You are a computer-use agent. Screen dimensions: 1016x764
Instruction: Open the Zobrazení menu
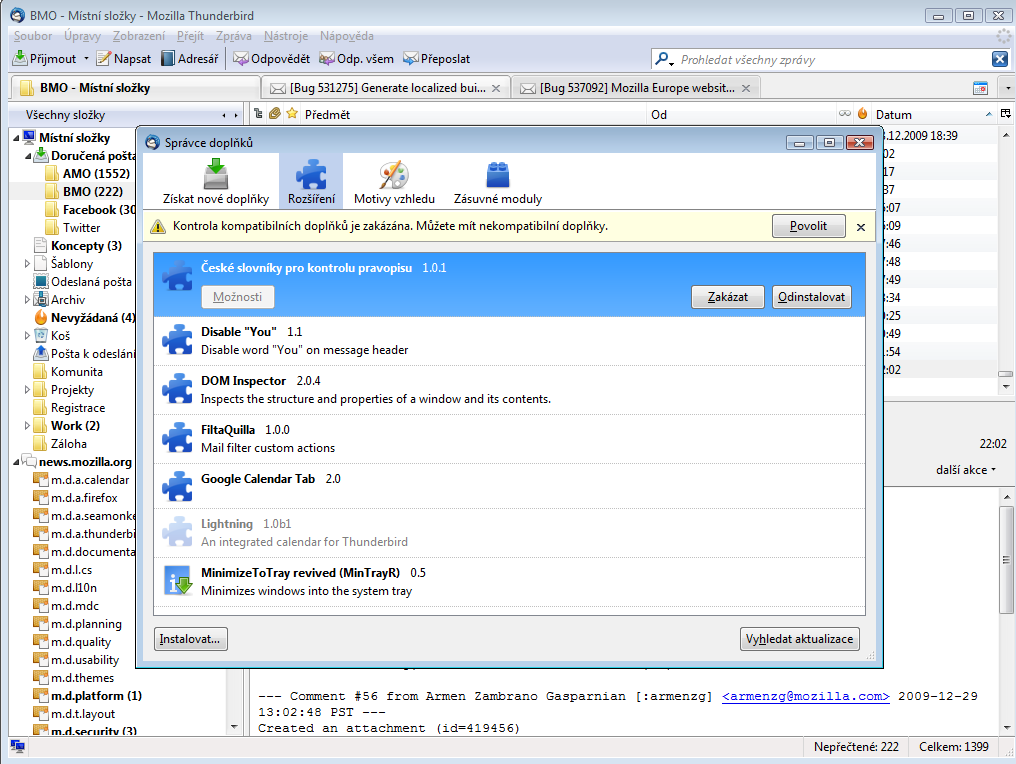[139, 36]
